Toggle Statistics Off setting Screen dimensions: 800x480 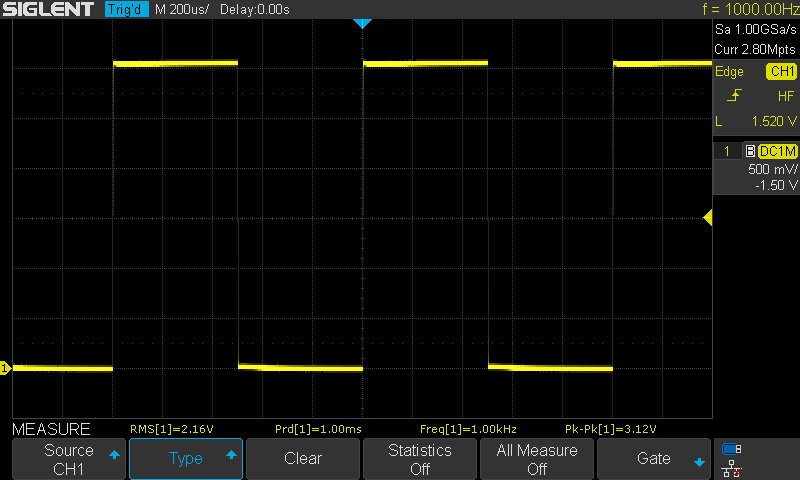tap(419, 459)
